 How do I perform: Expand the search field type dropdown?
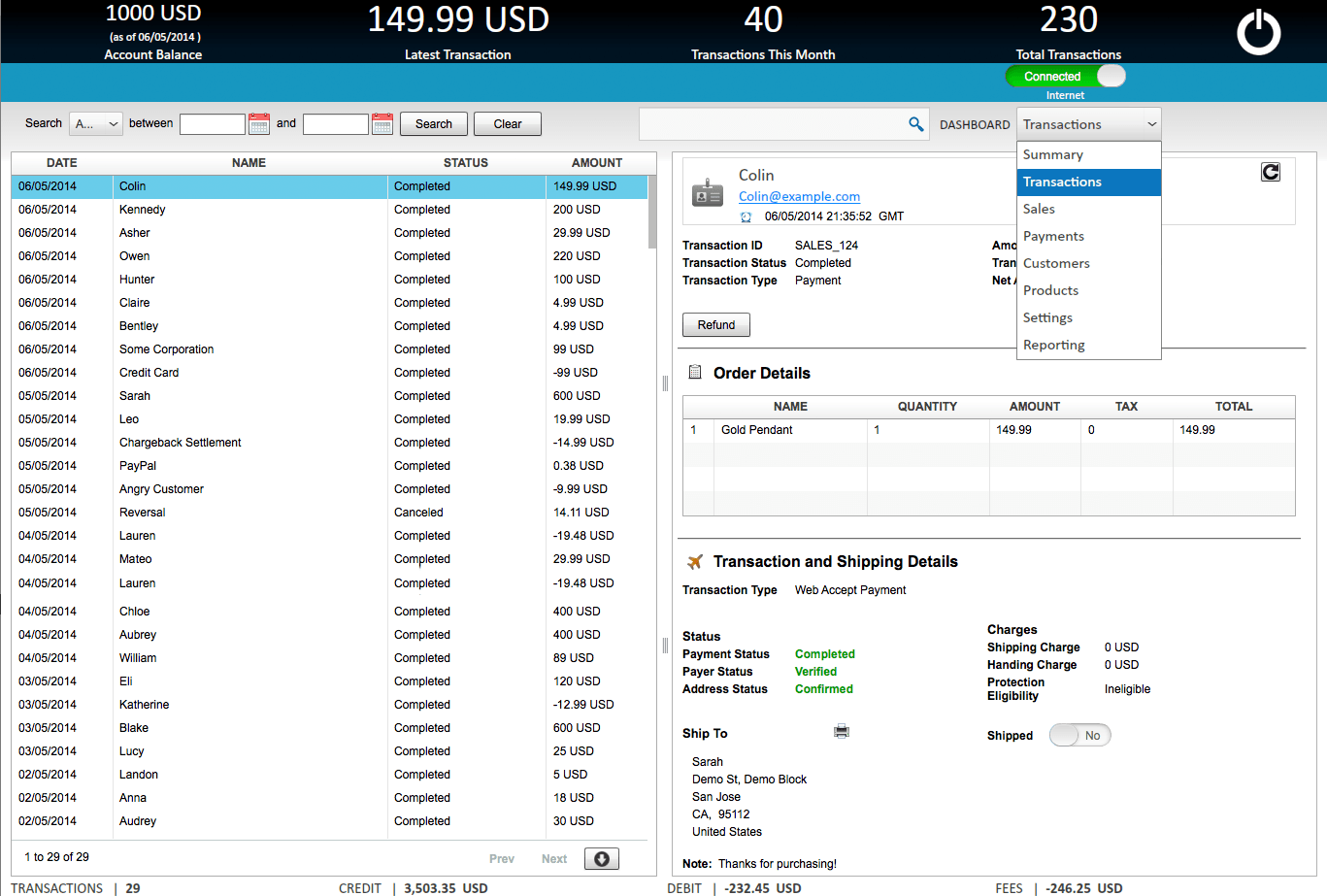(96, 123)
